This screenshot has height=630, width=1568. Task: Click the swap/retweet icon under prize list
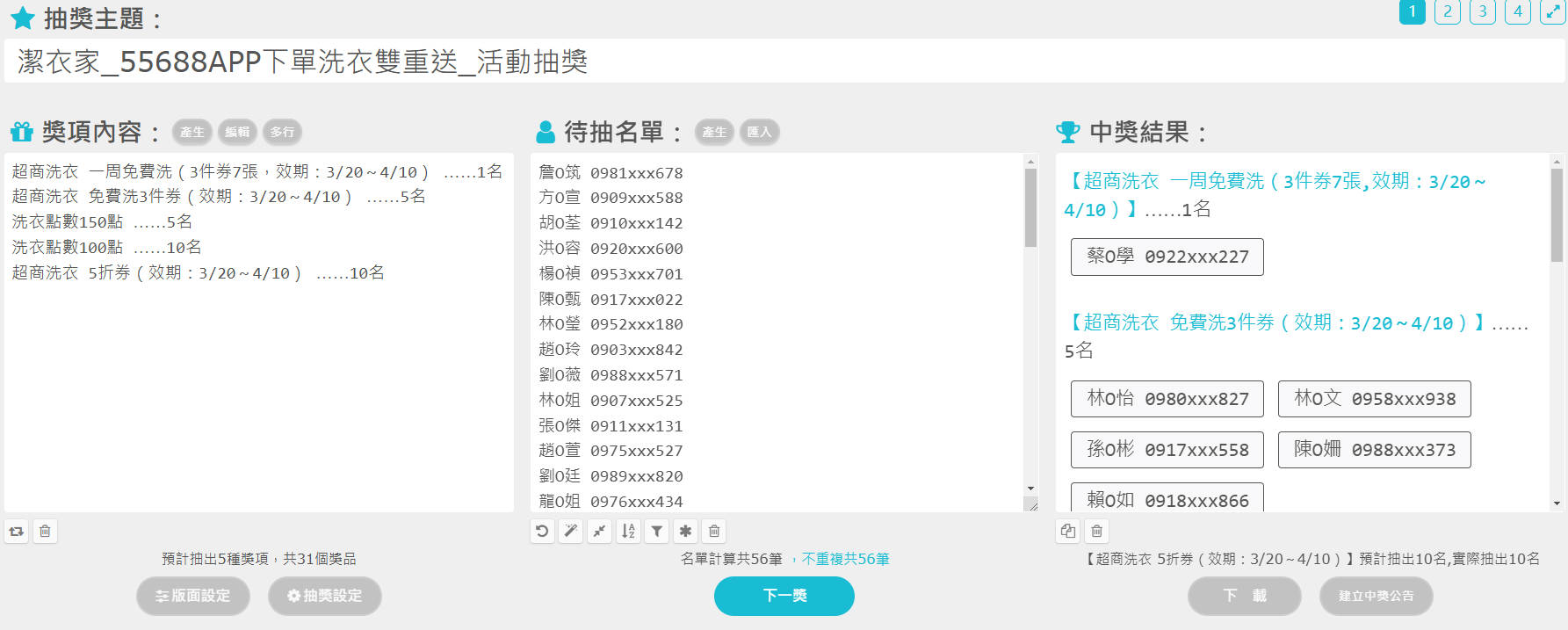pos(17,531)
